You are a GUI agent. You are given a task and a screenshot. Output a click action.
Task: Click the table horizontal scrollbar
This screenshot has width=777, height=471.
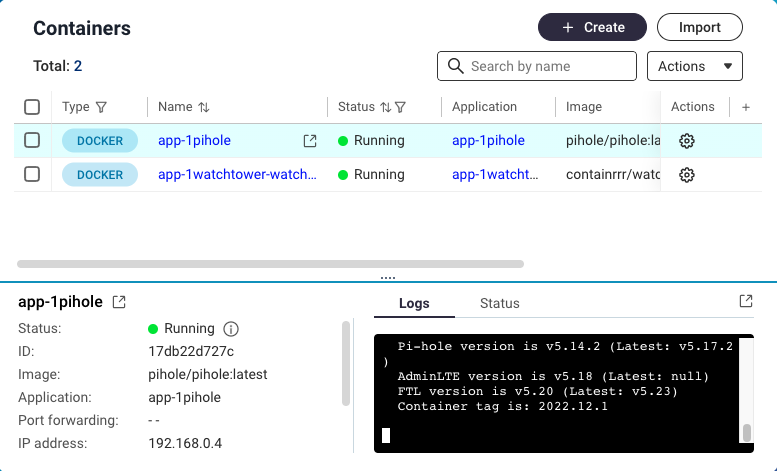271,264
